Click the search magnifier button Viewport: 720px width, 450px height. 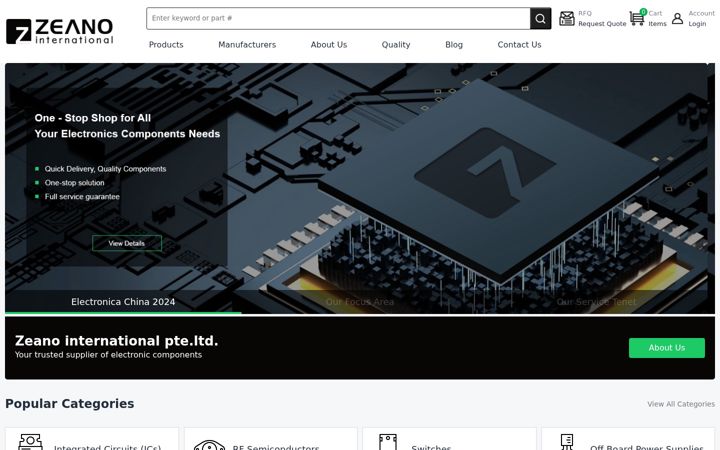pyautogui.click(x=540, y=18)
